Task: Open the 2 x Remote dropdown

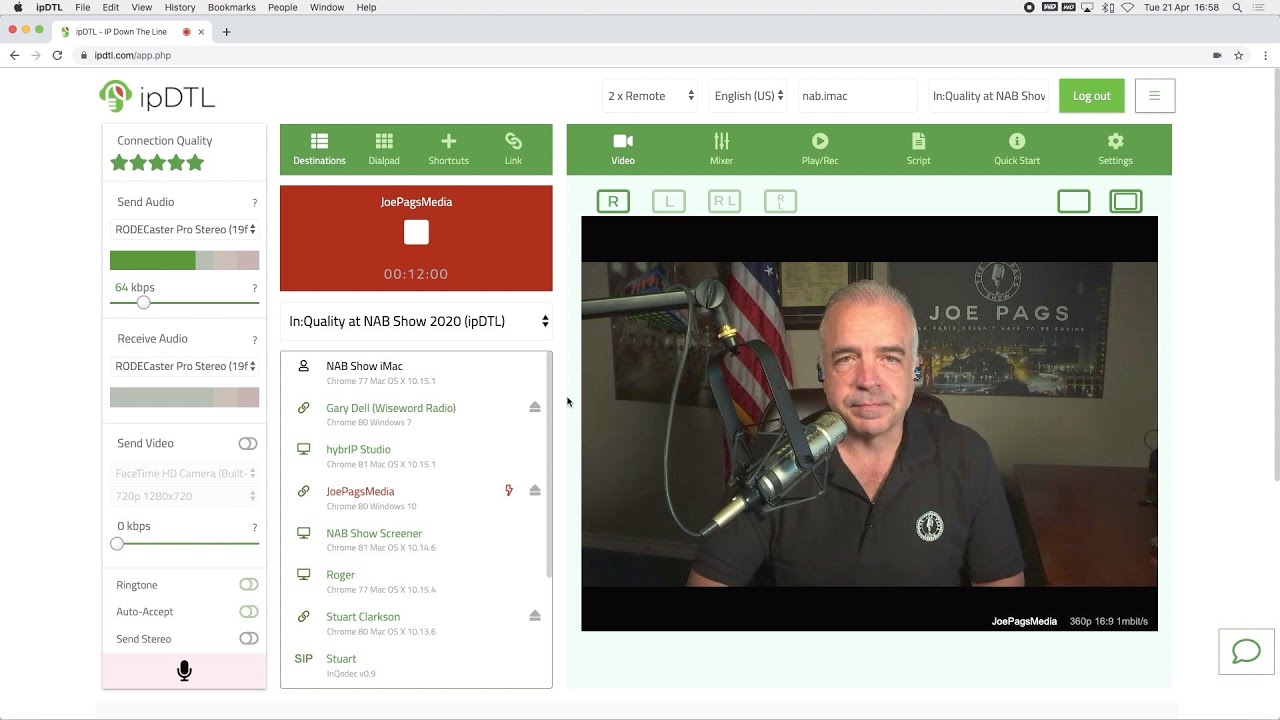Action: click(650, 96)
